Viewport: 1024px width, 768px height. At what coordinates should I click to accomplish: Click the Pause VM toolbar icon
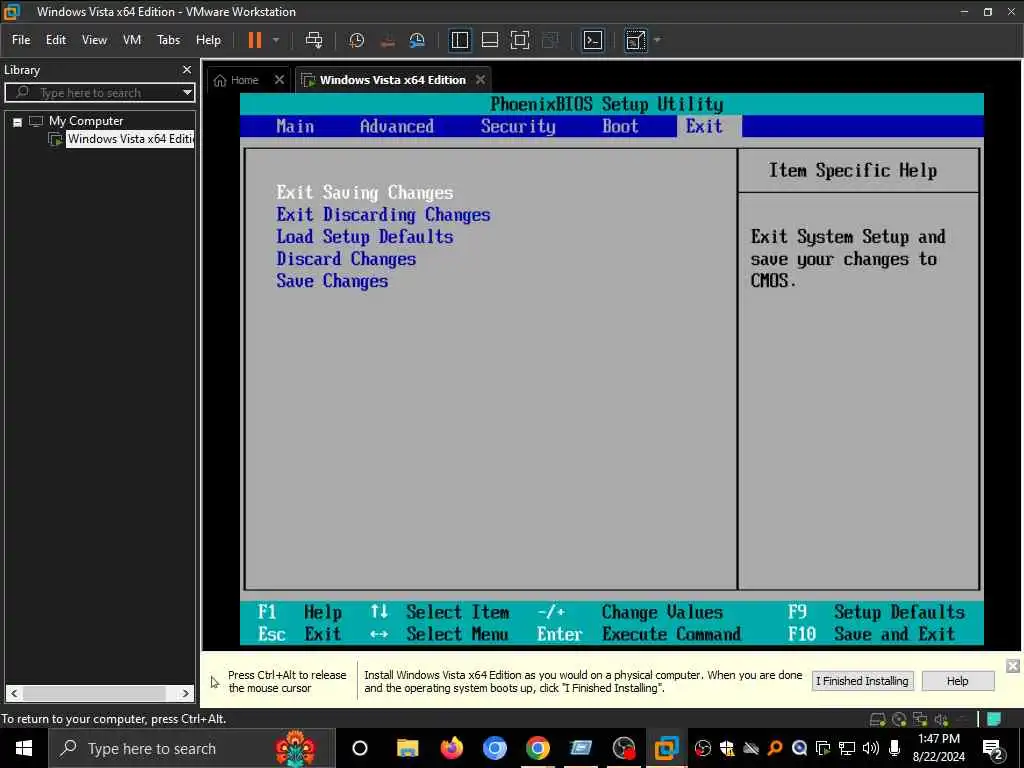pos(255,40)
